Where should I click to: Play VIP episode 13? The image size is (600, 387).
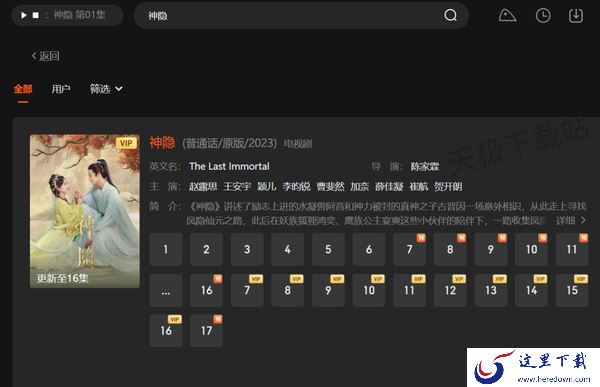pyautogui.click(x=491, y=290)
